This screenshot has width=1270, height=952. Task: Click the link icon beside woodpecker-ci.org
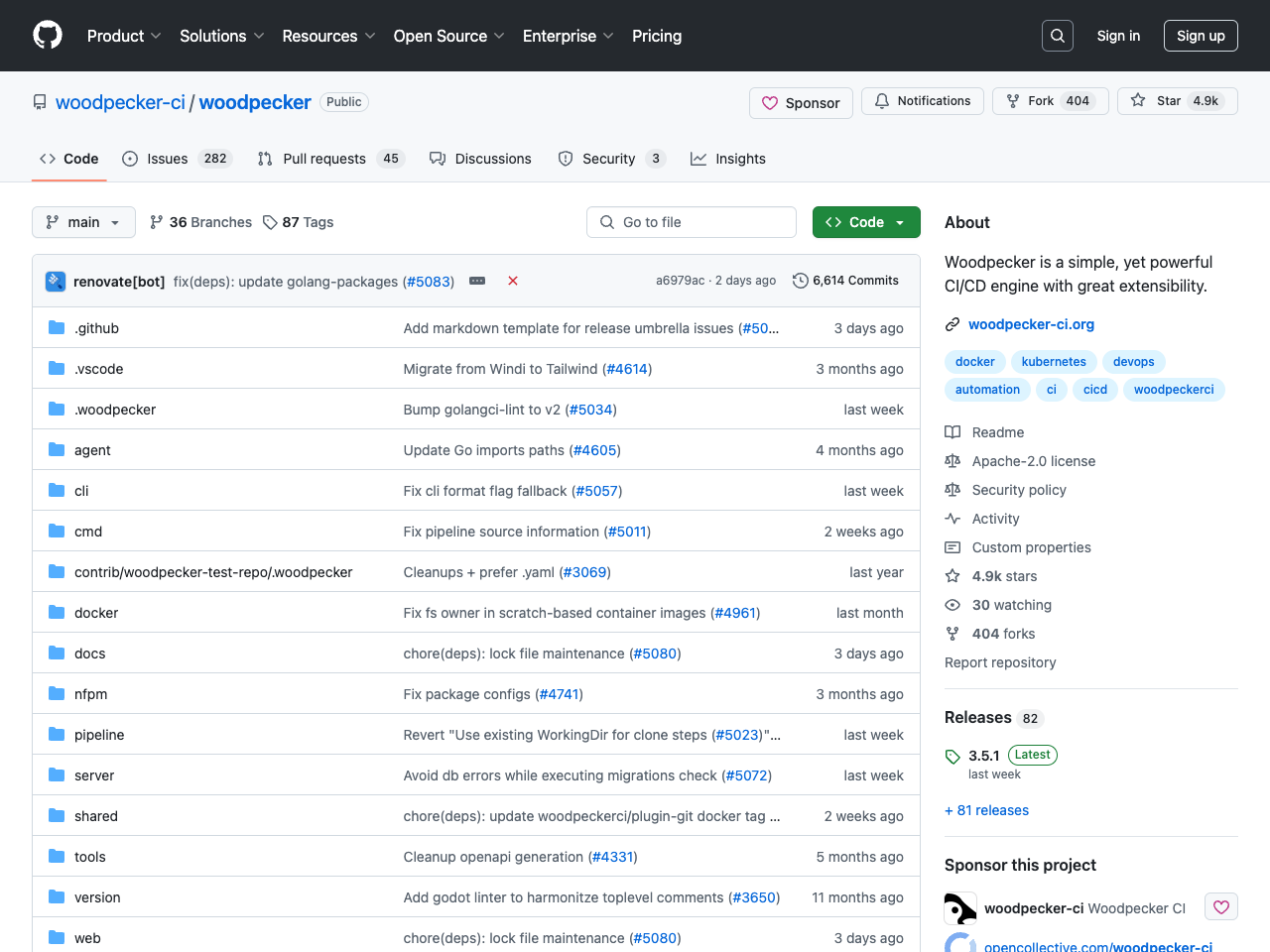[952, 324]
